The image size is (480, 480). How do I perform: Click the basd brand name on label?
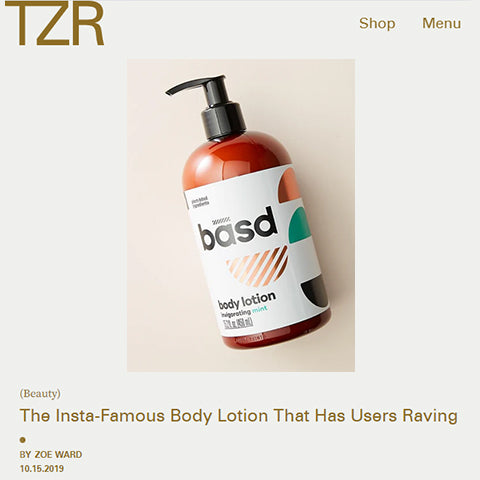[x=238, y=228]
